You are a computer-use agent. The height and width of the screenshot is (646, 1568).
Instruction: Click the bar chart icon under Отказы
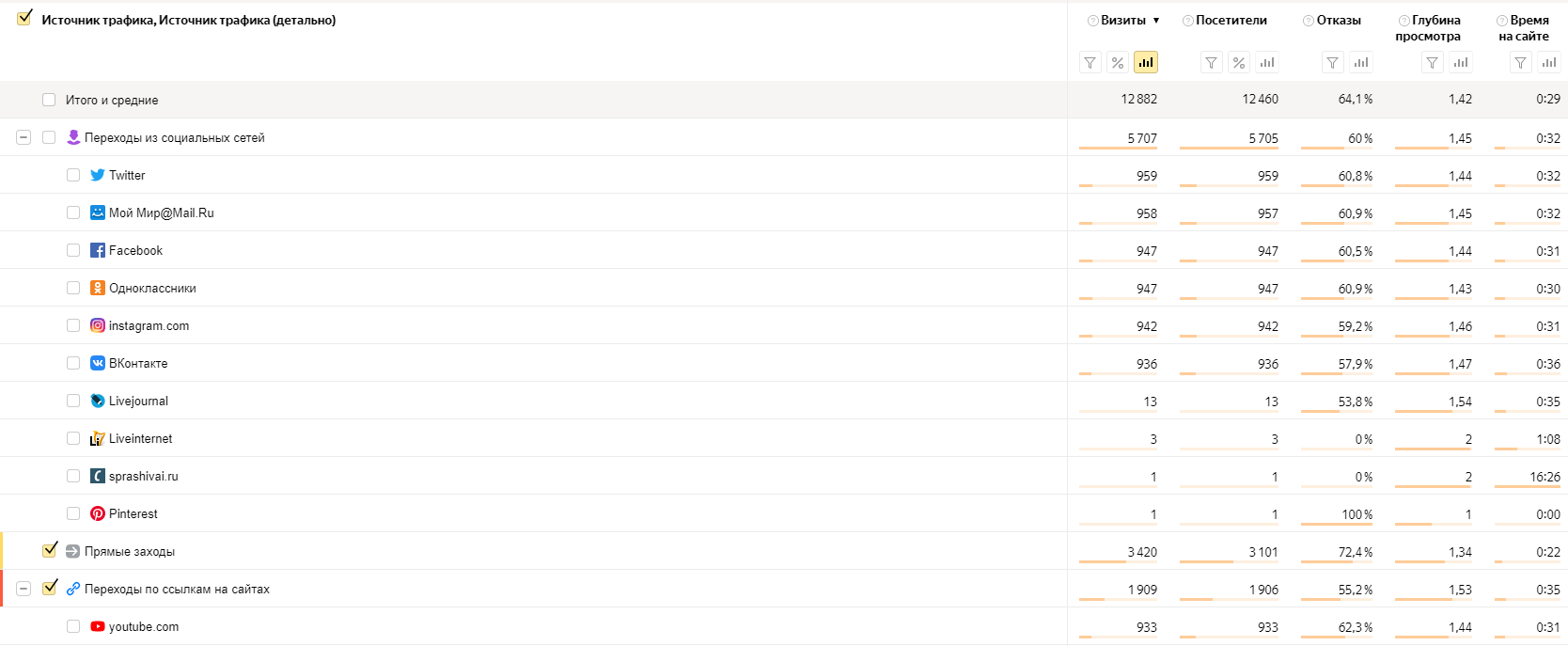(1360, 63)
